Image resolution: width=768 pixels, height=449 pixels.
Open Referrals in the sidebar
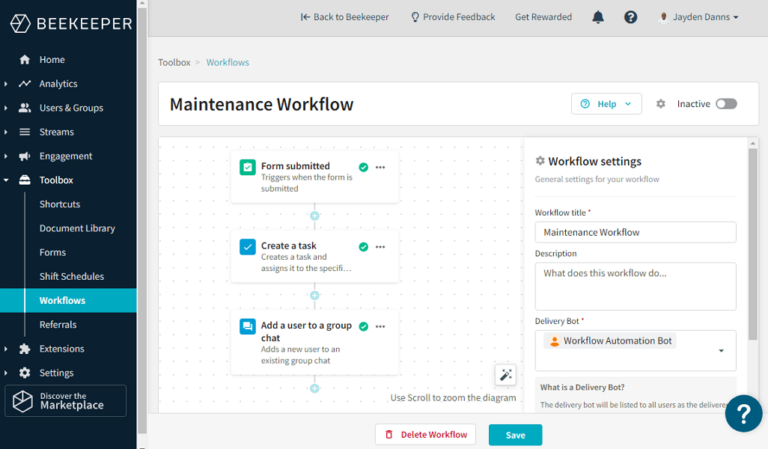[x=58, y=325]
